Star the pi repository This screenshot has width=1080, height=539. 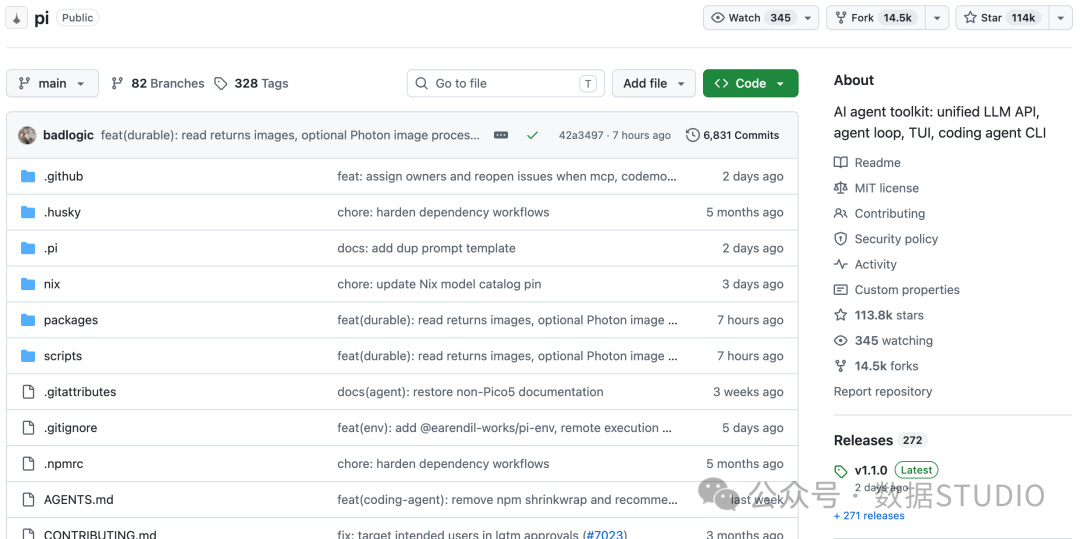pos(1002,18)
